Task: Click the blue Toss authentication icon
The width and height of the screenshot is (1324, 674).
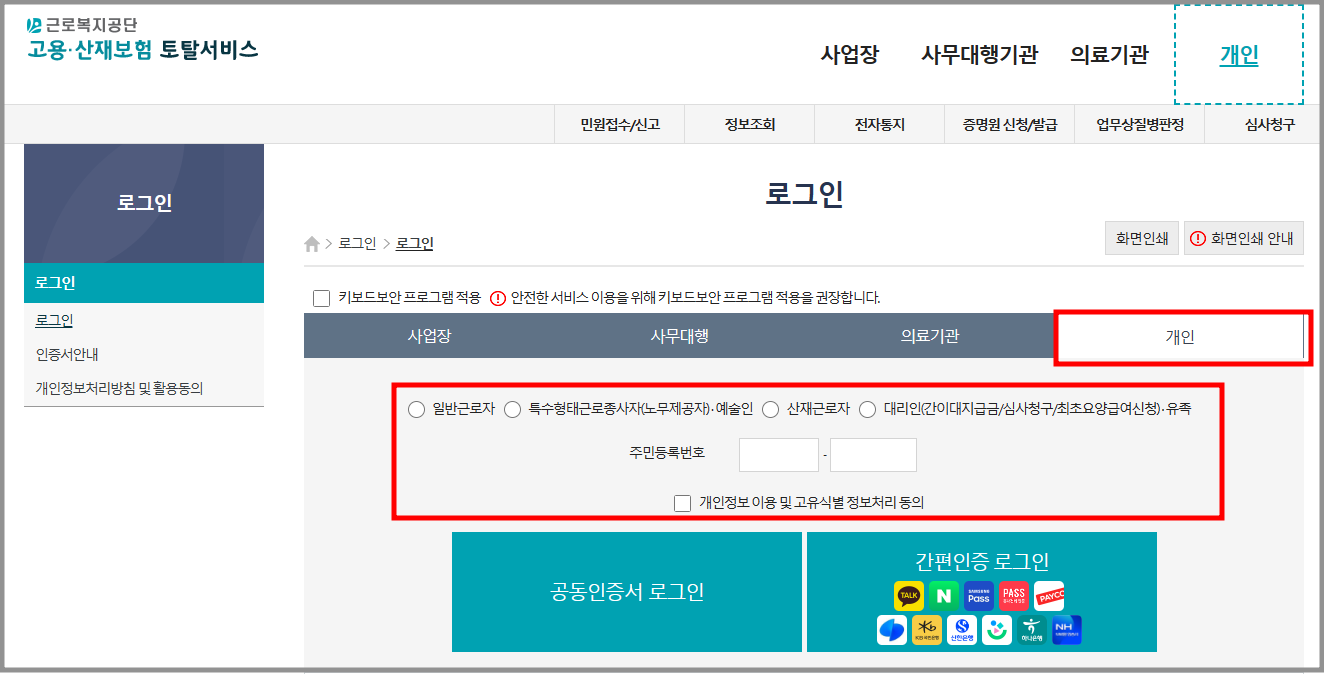Action: pos(892,630)
